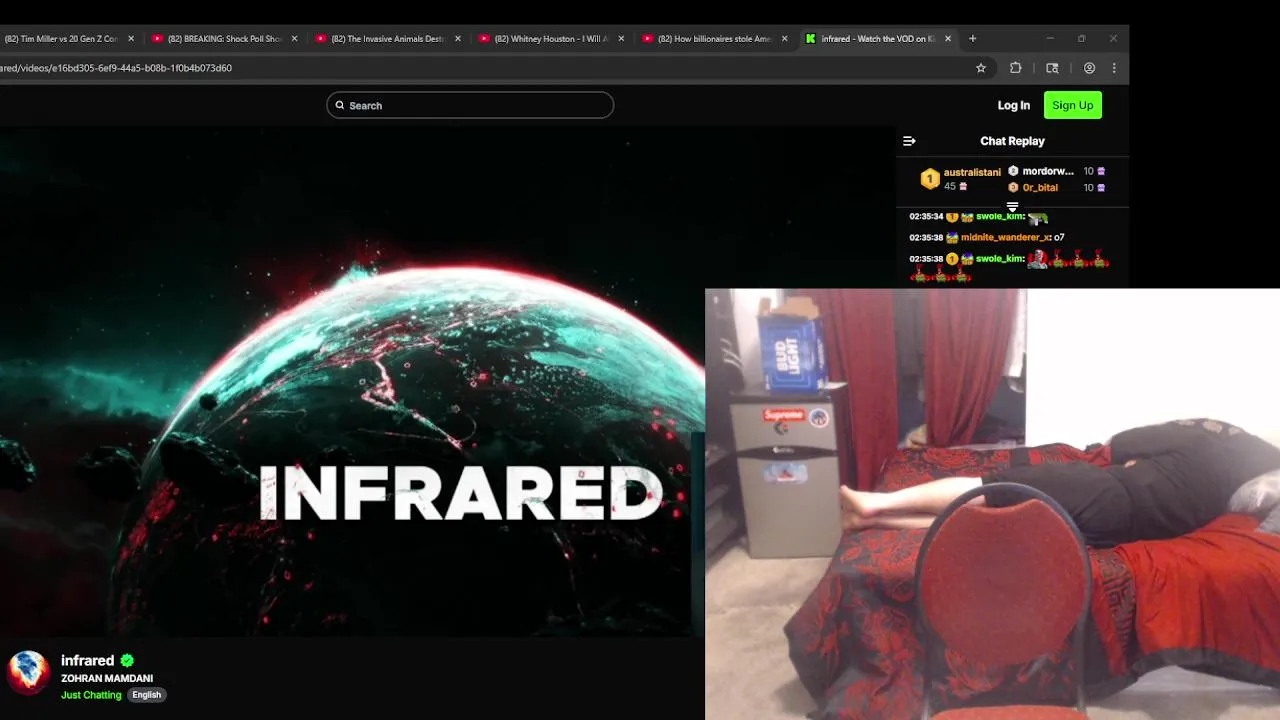Screen dimensions: 1280x720
Task: Switch to The Invasive Animals tab
Action: pos(387,39)
